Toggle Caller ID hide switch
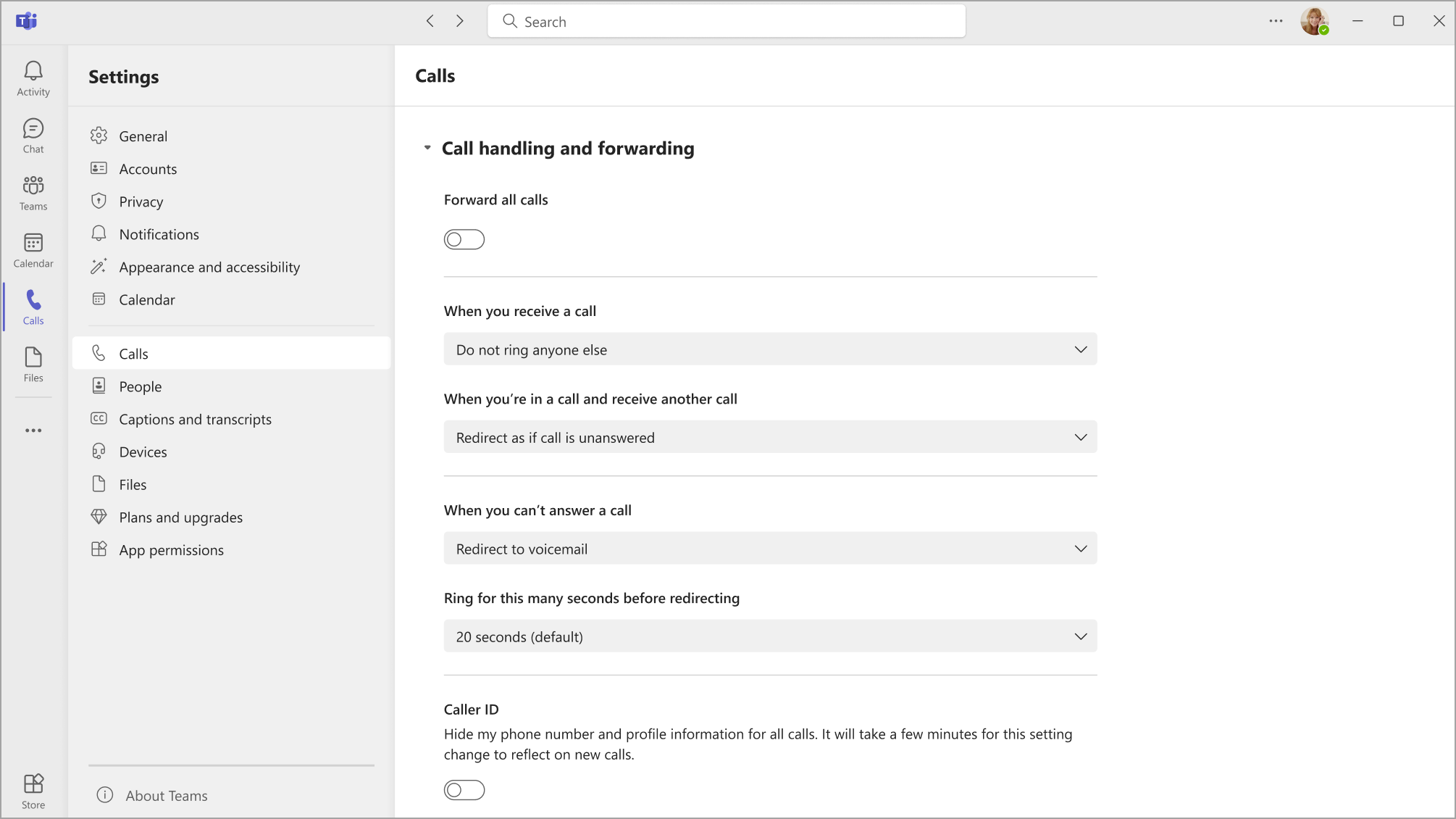This screenshot has height=819, width=1456. point(463,790)
